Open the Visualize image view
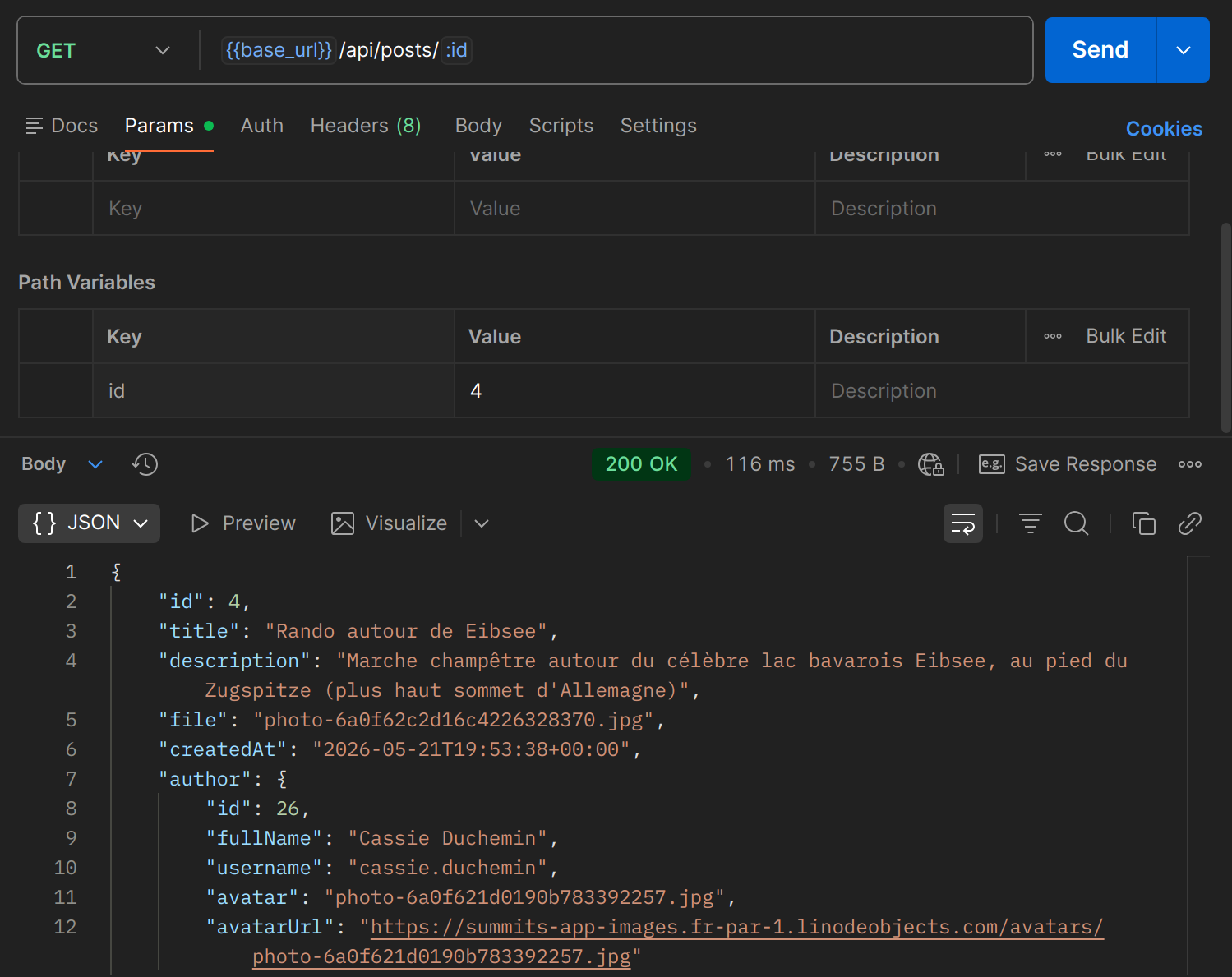 point(389,523)
